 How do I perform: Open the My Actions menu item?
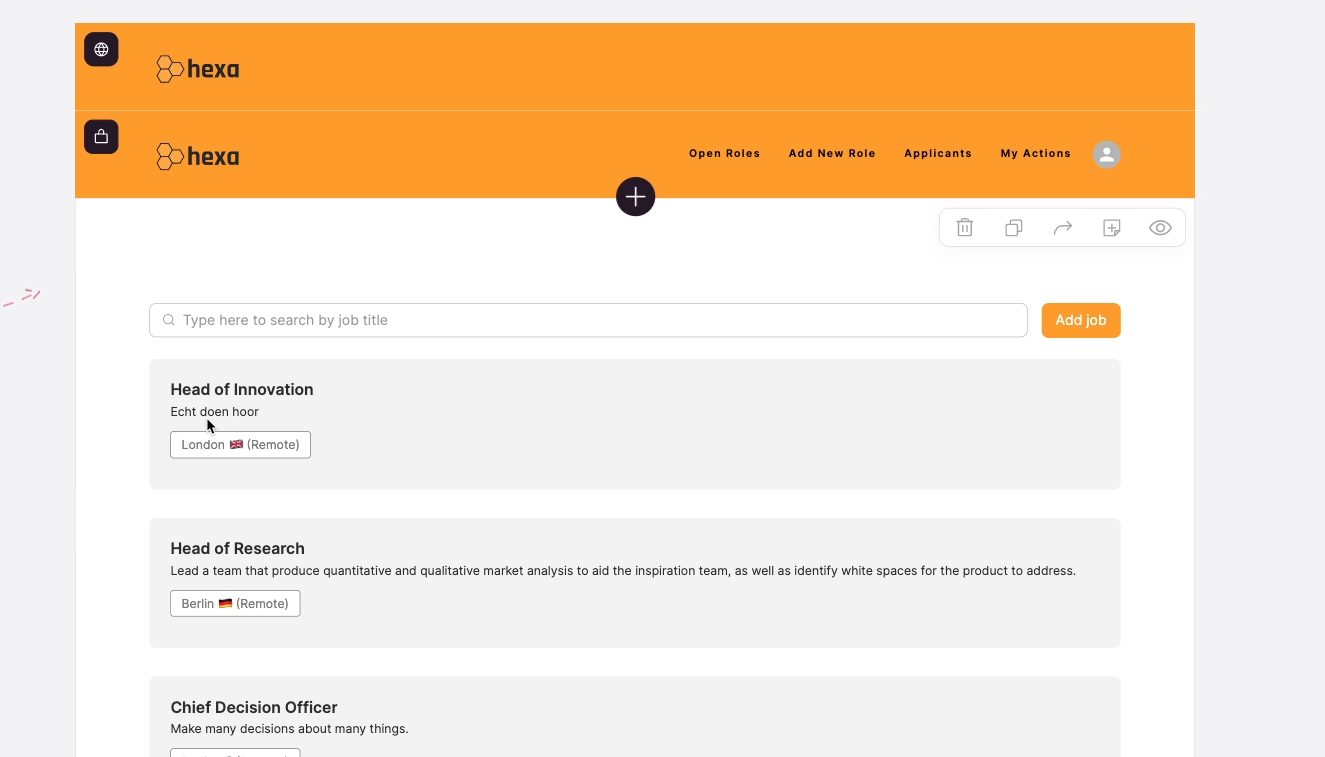click(1036, 154)
